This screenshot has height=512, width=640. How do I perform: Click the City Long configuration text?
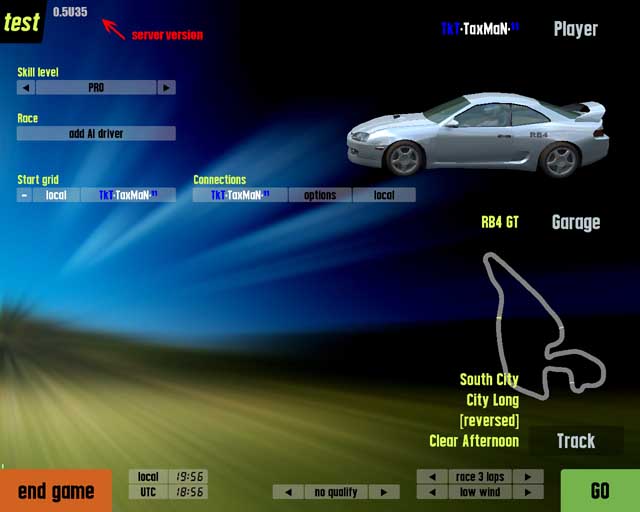coord(493,400)
